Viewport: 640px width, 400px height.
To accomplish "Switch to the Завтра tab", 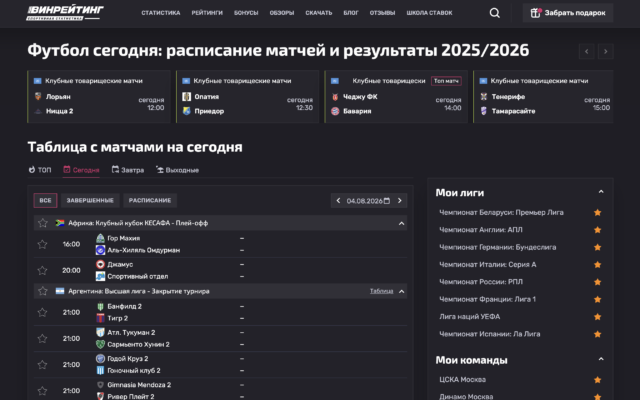I will point(128,170).
